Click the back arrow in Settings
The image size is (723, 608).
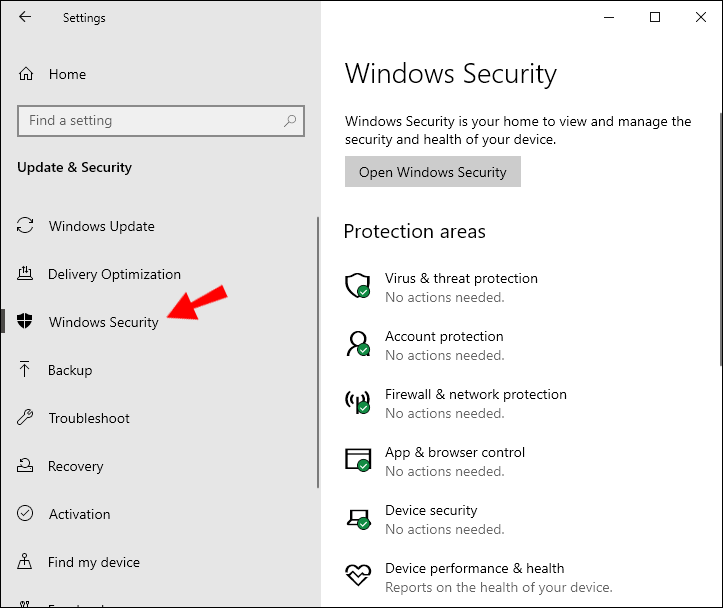[x=25, y=17]
